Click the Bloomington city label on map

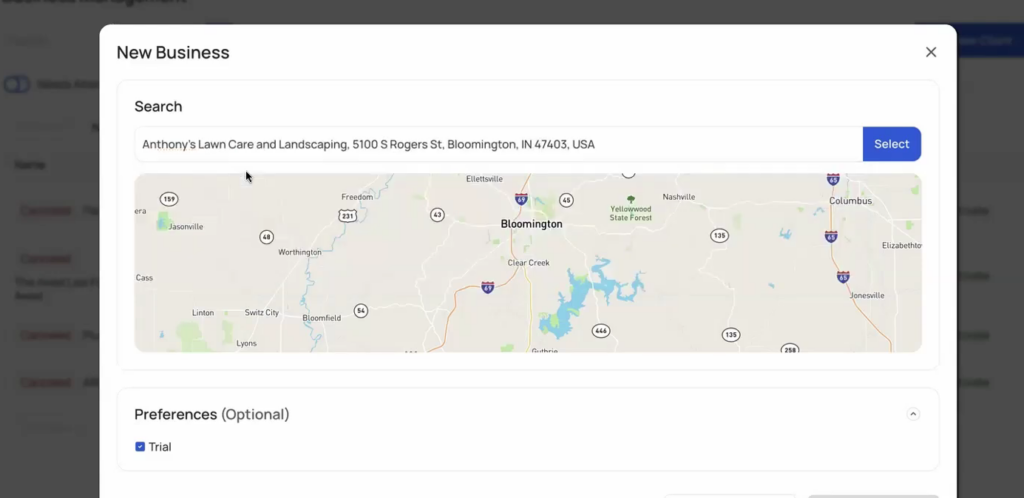pos(531,224)
